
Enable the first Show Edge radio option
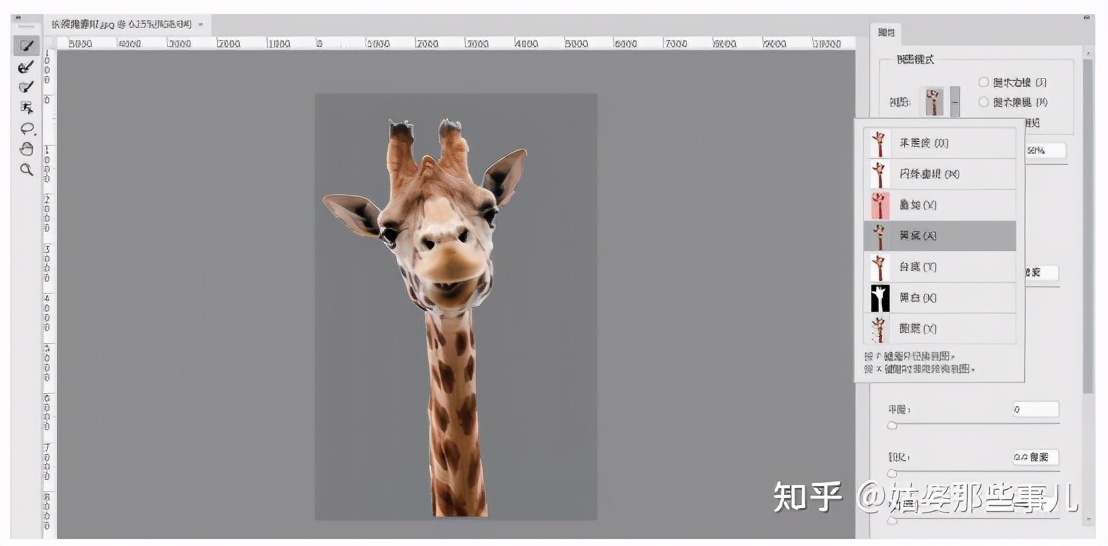pyautogui.click(x=984, y=82)
